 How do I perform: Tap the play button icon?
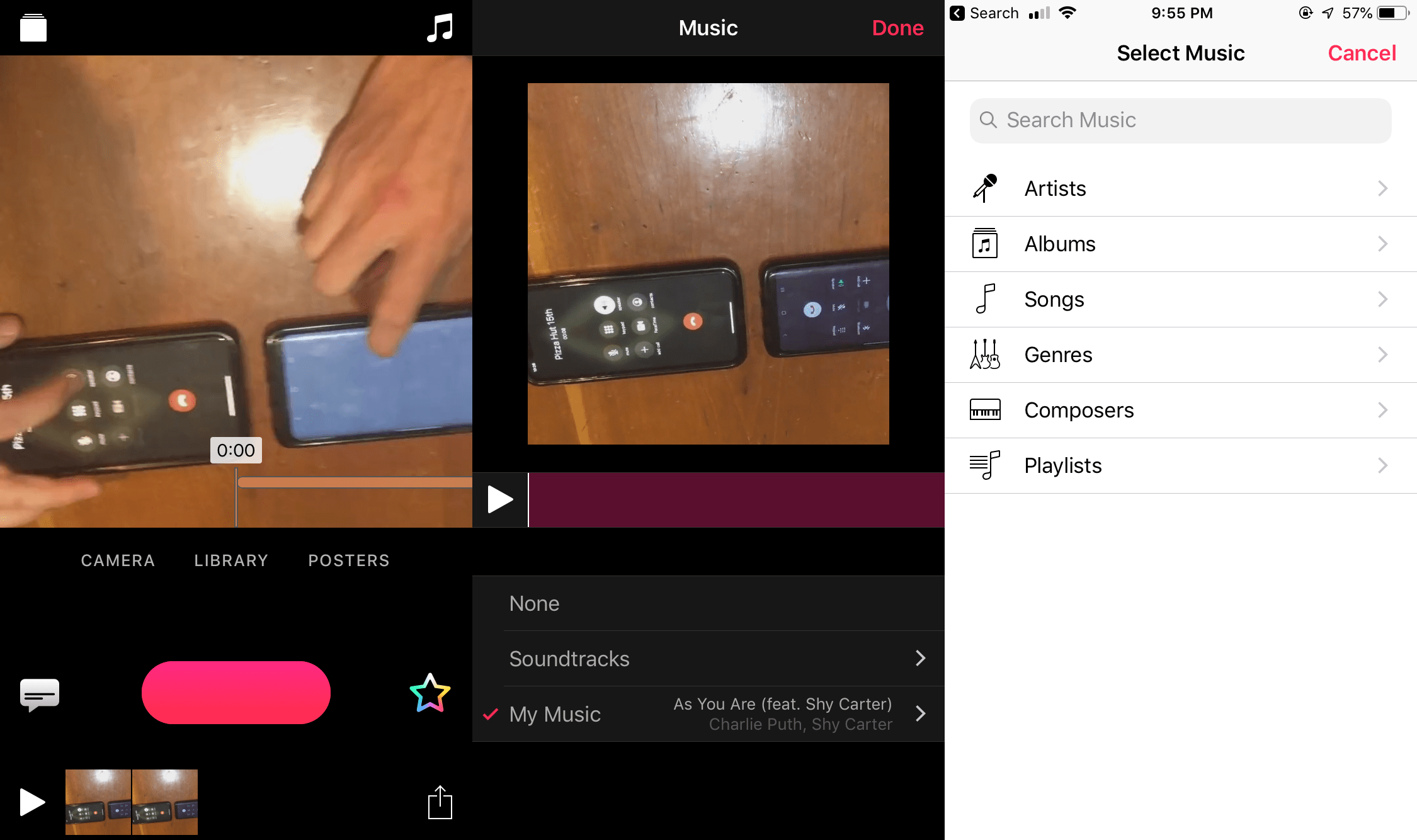click(31, 801)
